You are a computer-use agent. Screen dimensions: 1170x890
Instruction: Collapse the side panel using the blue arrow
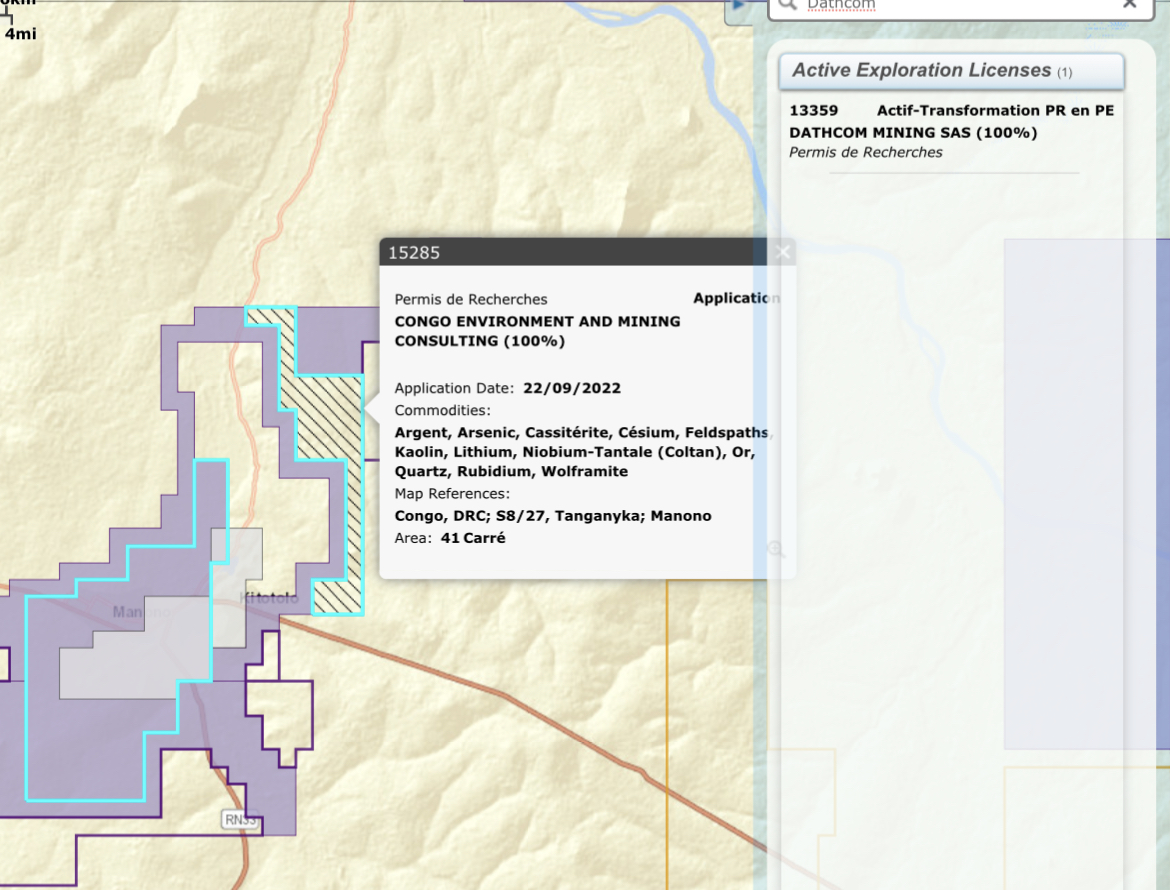pyautogui.click(x=740, y=5)
